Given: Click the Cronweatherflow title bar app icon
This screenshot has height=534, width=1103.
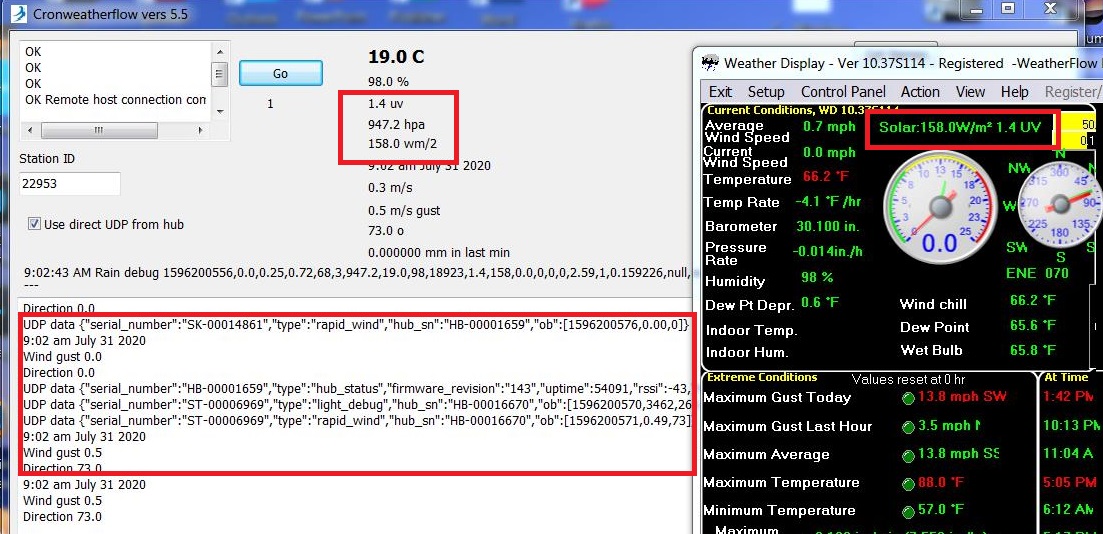Looking at the screenshot, I should (18, 15).
